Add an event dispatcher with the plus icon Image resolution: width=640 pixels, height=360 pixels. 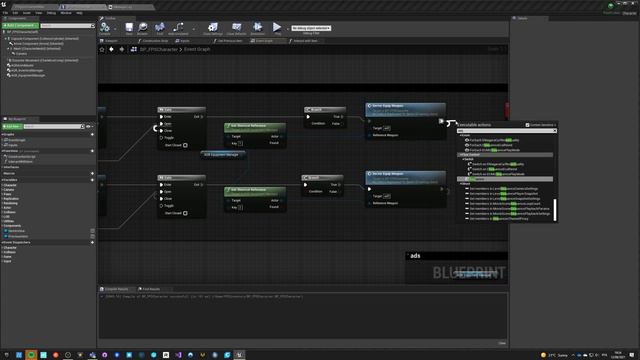[92, 242]
